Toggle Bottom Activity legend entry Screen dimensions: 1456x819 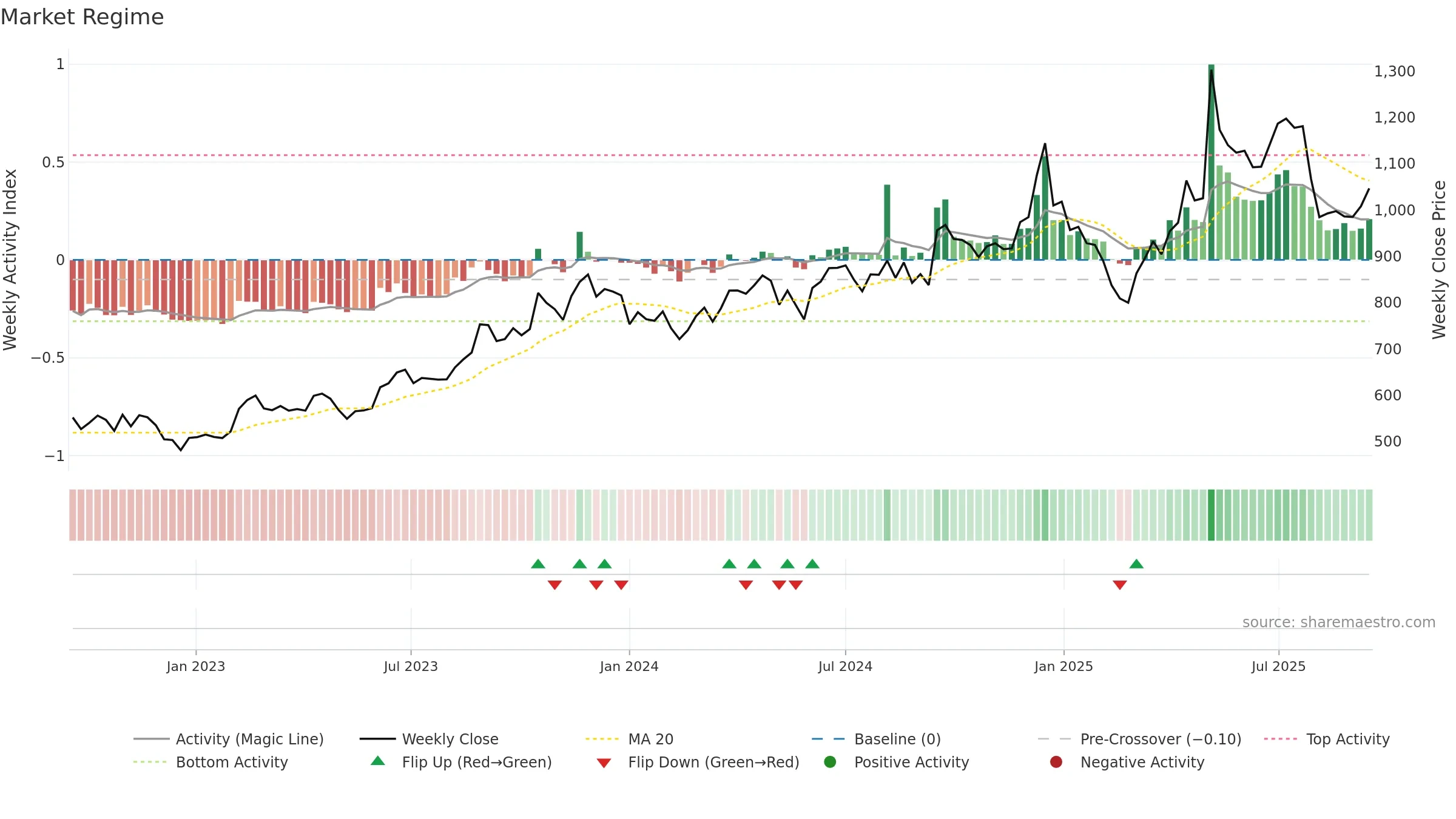(x=211, y=762)
